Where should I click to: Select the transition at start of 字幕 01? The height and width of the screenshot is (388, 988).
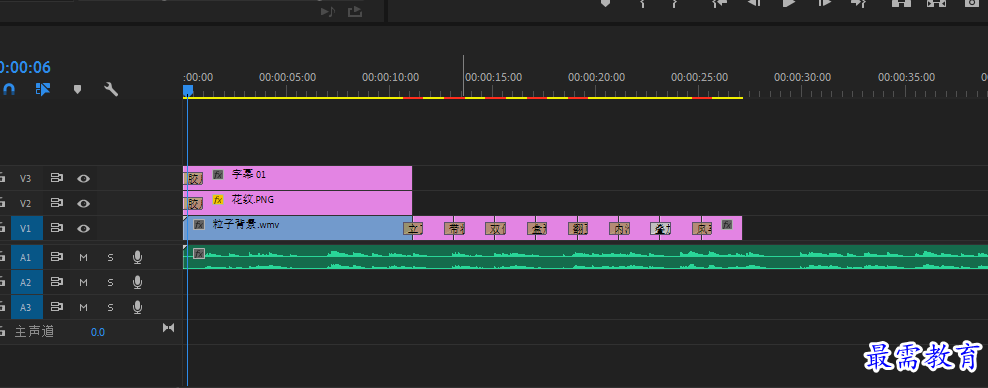point(193,179)
